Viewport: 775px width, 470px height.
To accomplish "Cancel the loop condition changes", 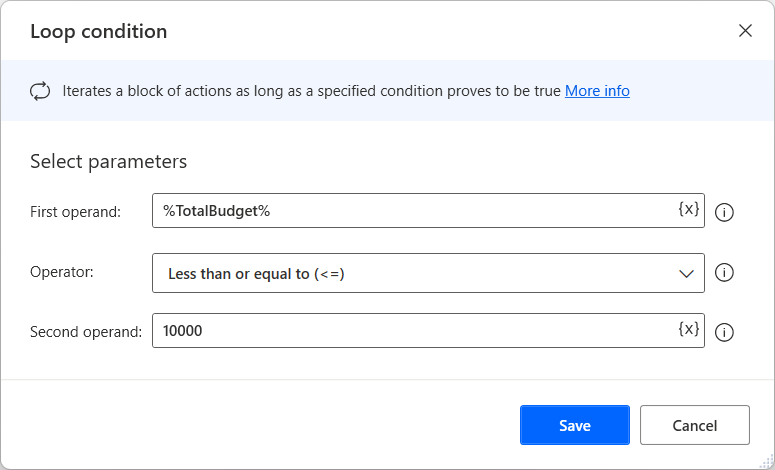I will click(694, 425).
